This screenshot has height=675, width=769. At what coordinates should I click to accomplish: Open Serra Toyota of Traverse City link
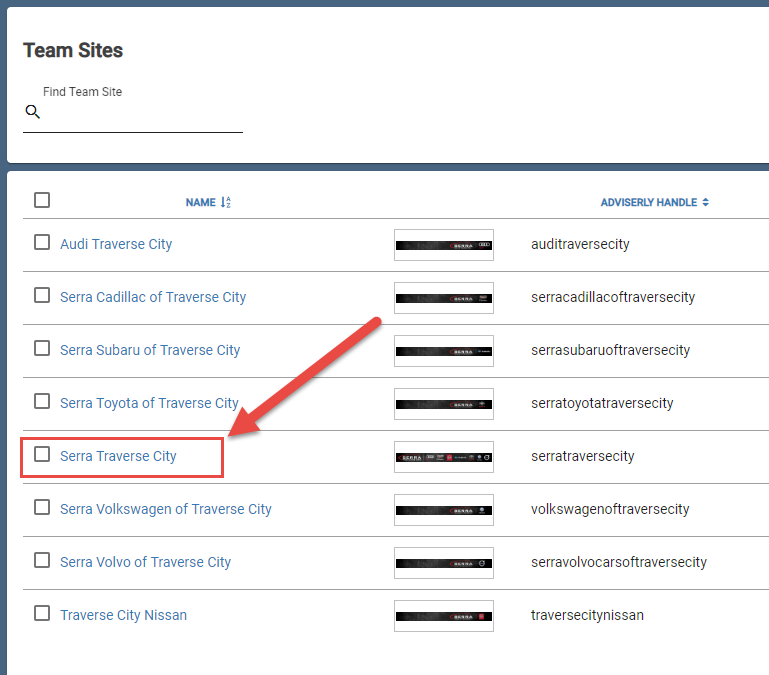149,403
